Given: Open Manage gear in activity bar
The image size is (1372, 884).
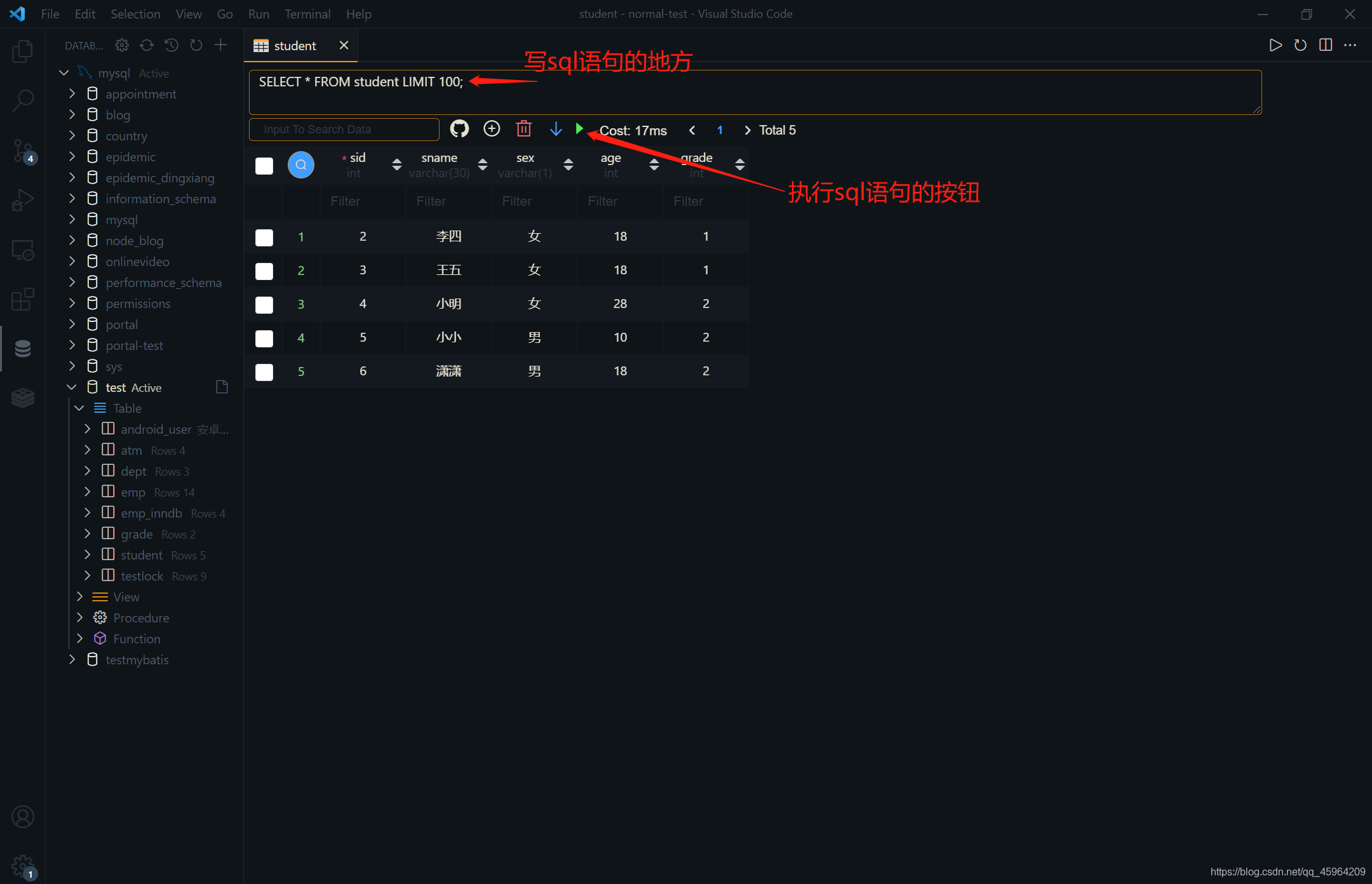Looking at the screenshot, I should click(23, 865).
